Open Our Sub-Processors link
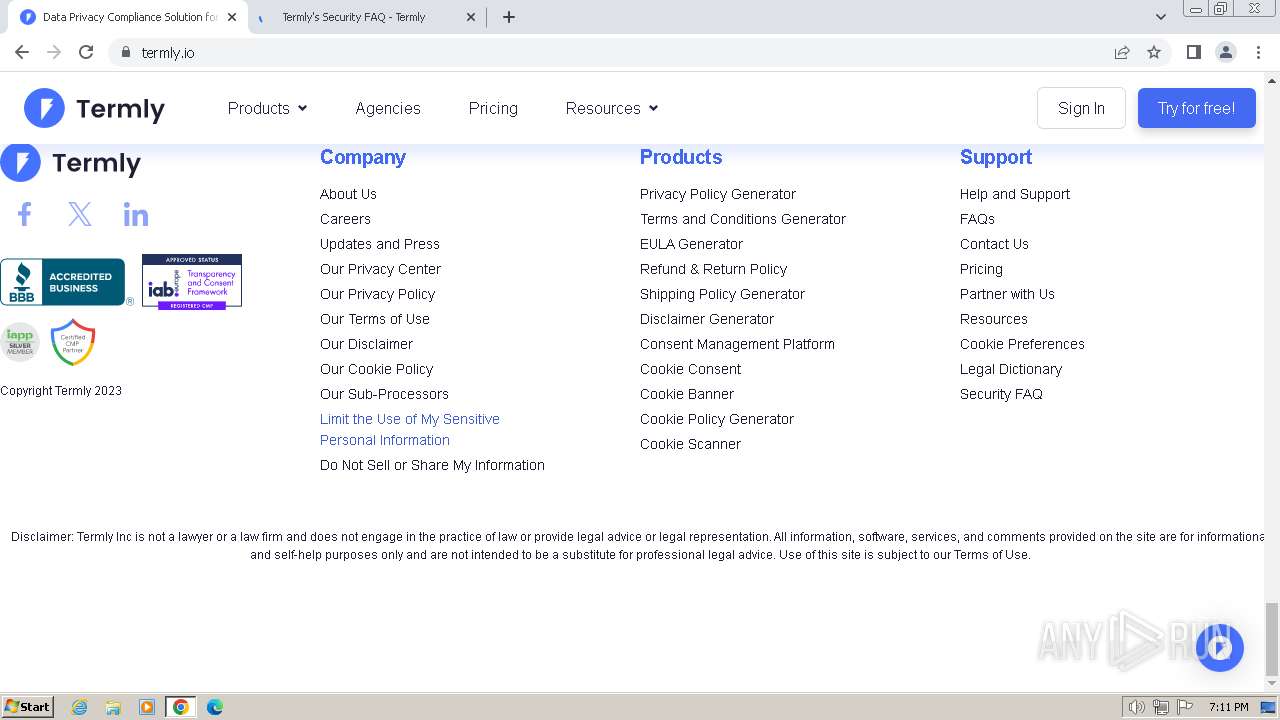Image resolution: width=1280 pixels, height=720 pixels. (x=384, y=394)
